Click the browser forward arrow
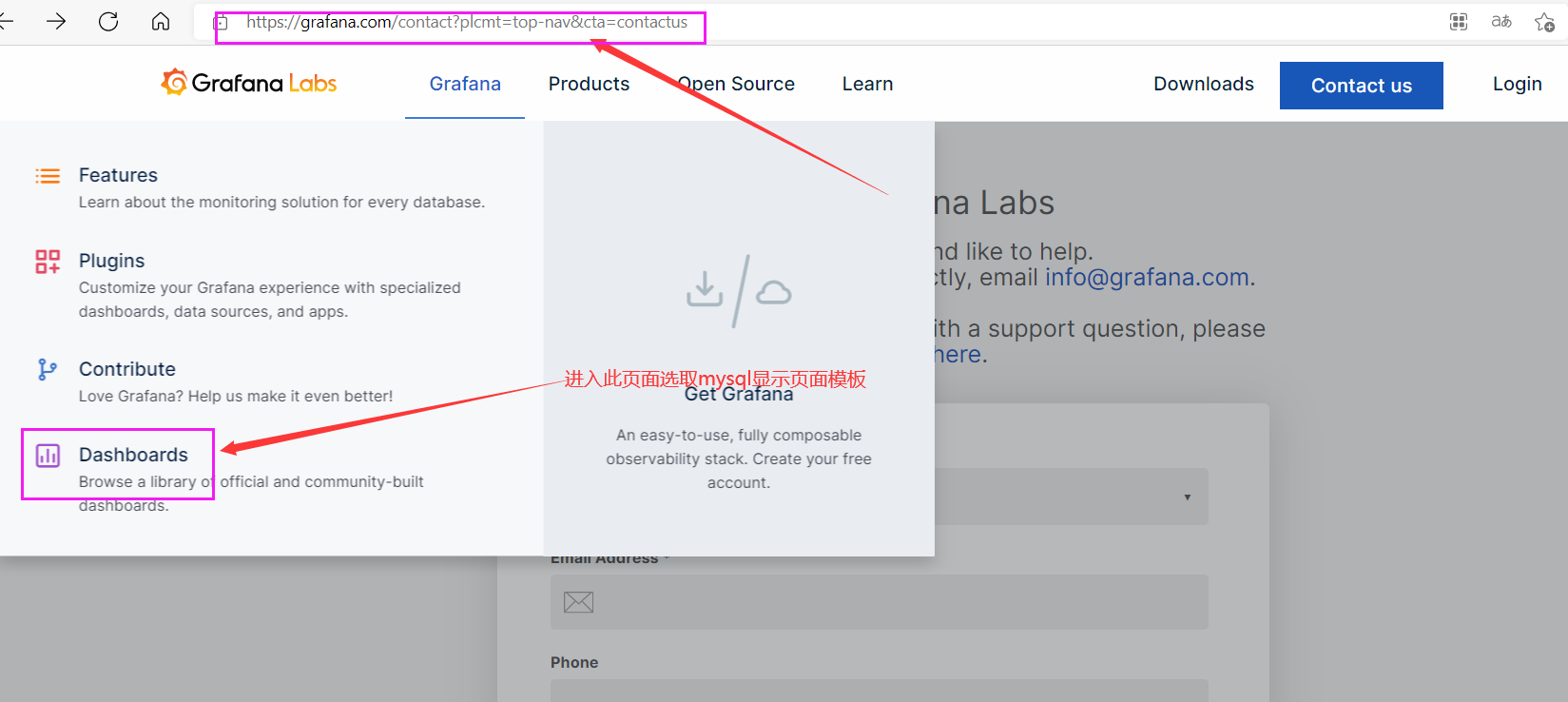Image resolution: width=1568 pixels, height=702 pixels. click(56, 22)
